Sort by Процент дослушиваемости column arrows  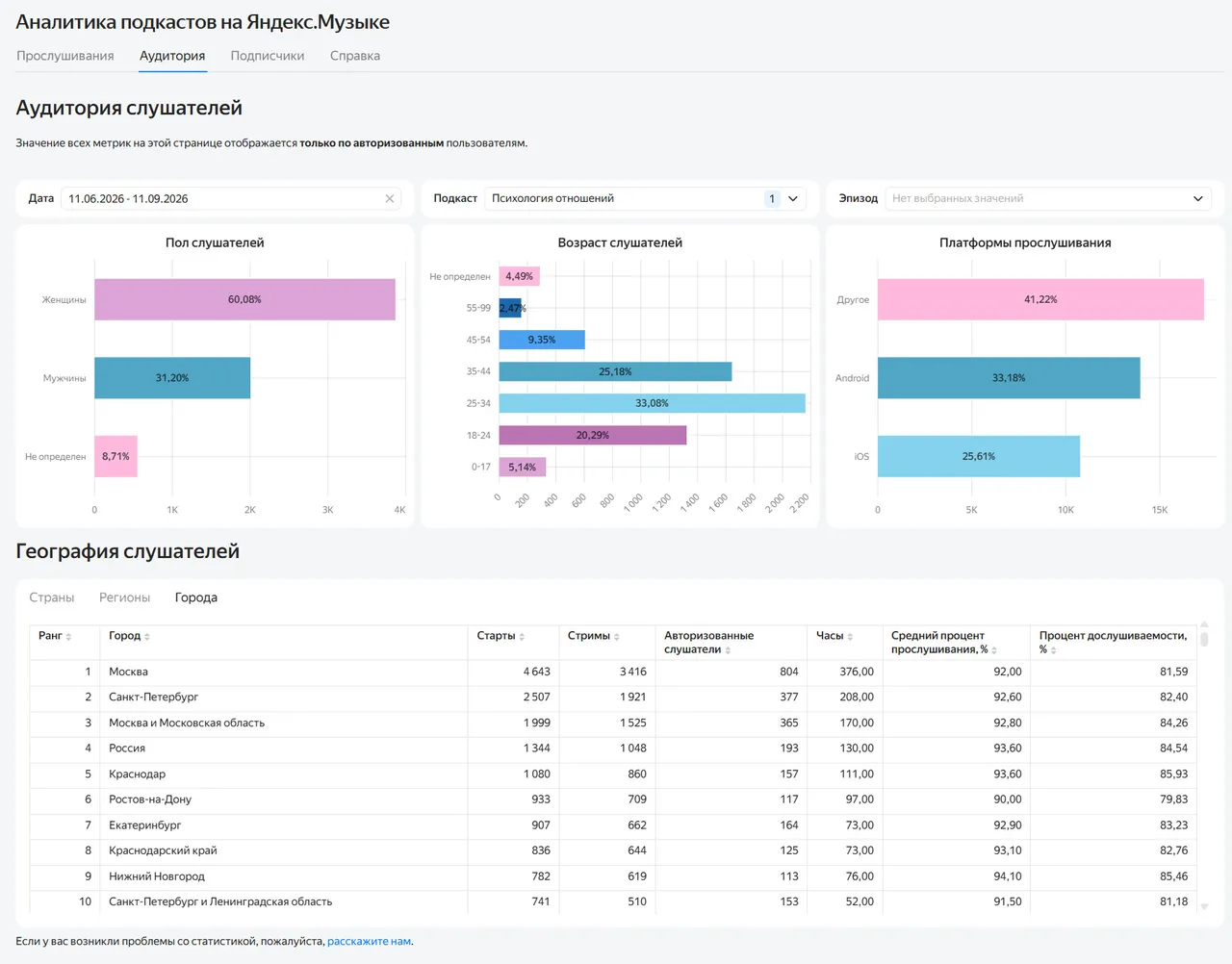[x=1054, y=650]
